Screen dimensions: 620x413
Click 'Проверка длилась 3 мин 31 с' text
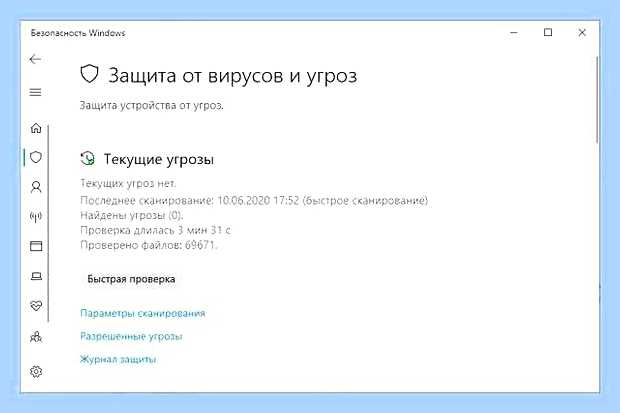click(155, 230)
